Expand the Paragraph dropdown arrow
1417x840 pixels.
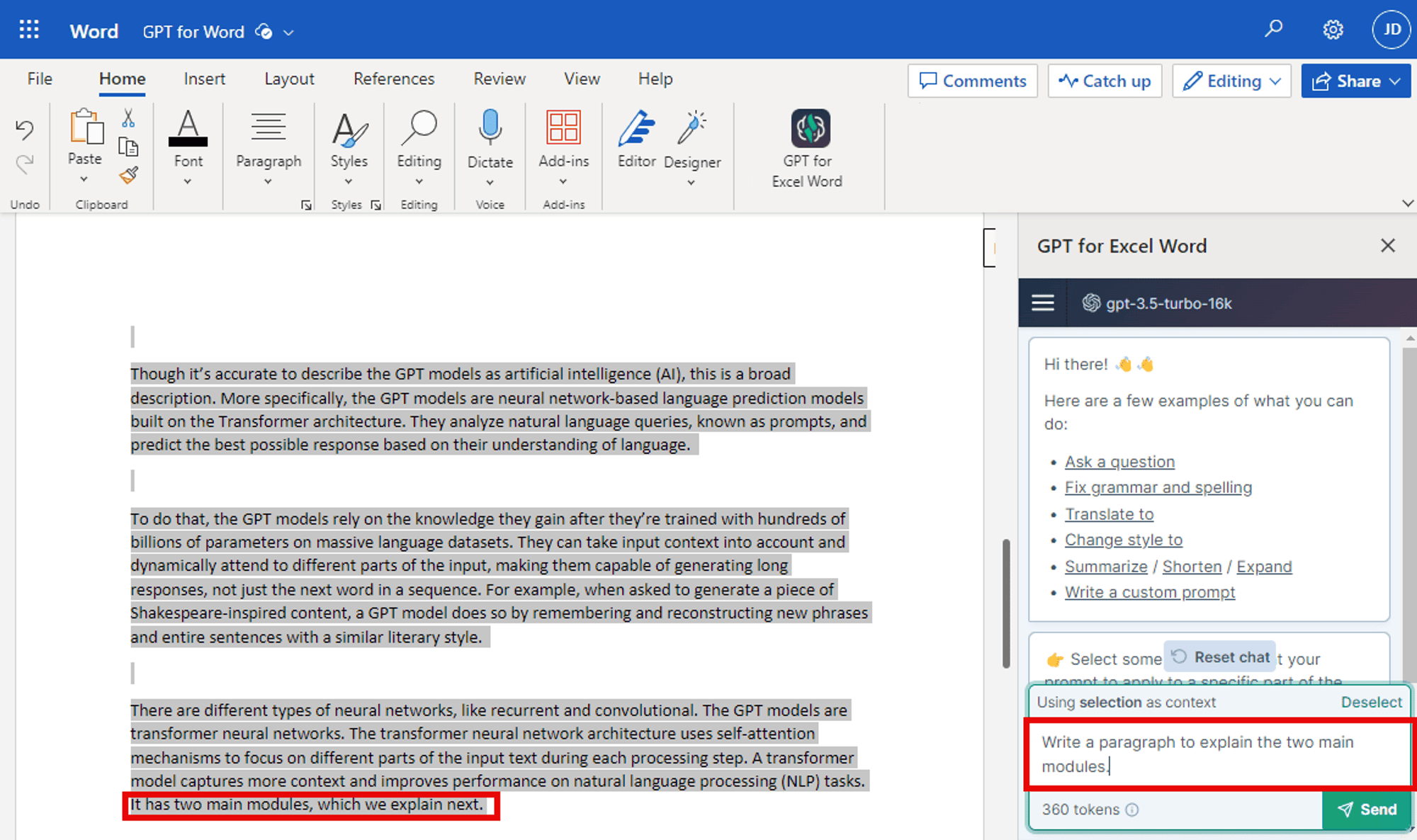tap(268, 182)
